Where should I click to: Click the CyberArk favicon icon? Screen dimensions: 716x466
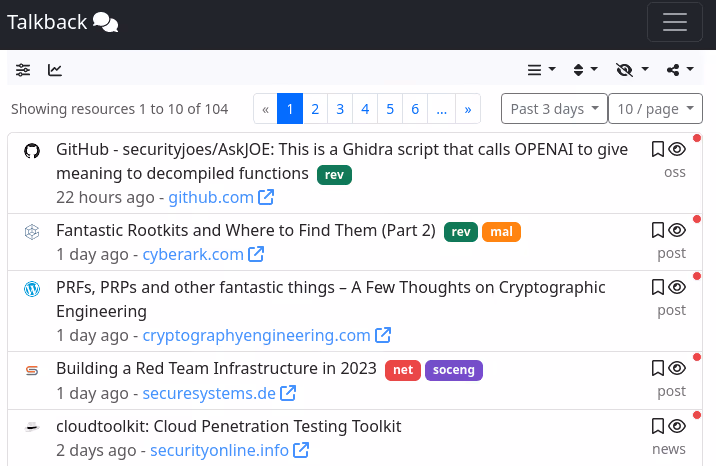pos(32,232)
